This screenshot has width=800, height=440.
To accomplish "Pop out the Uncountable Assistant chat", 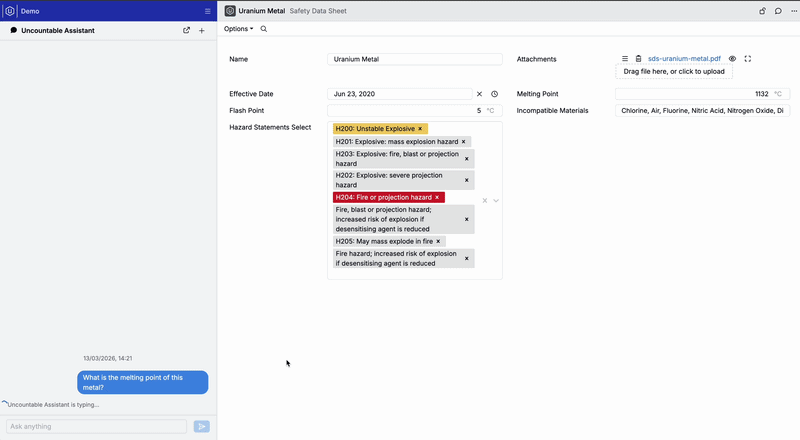I will (186, 31).
